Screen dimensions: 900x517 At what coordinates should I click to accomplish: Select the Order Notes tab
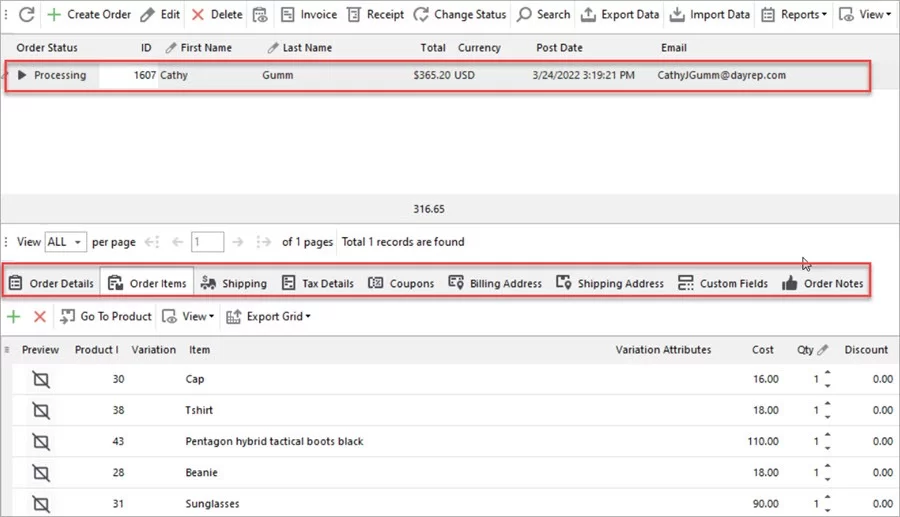823,283
